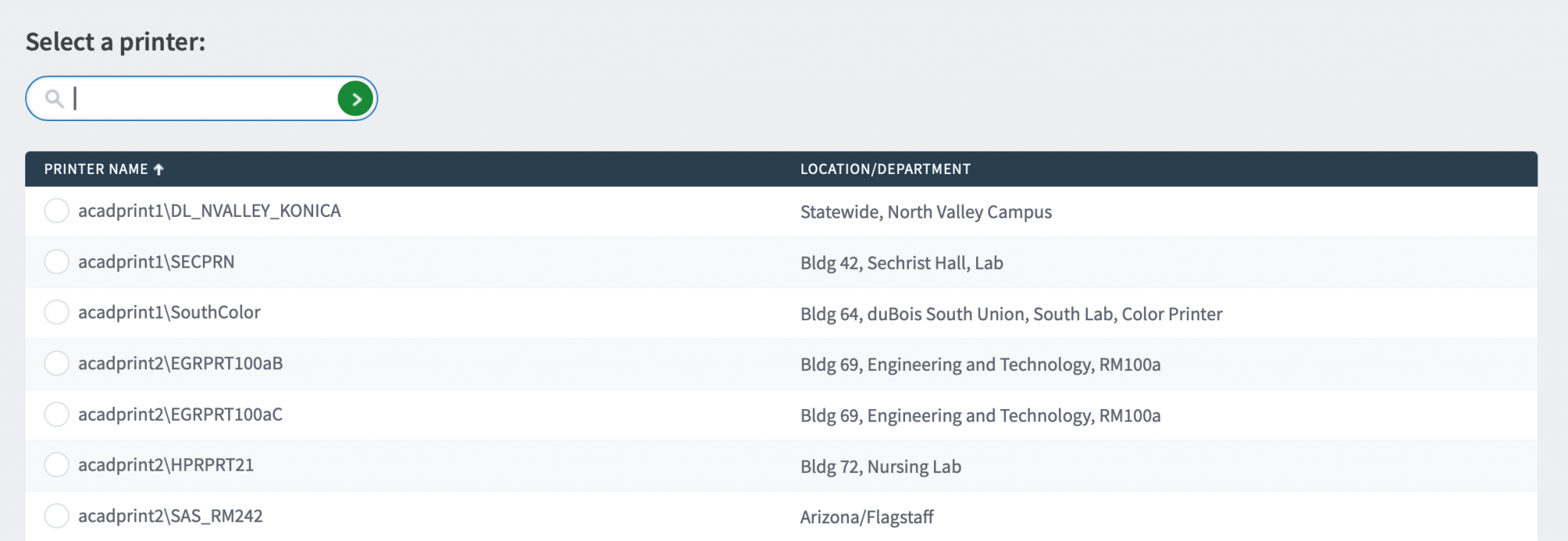
Task: Click the magnifying glass search icon
Action: point(54,99)
